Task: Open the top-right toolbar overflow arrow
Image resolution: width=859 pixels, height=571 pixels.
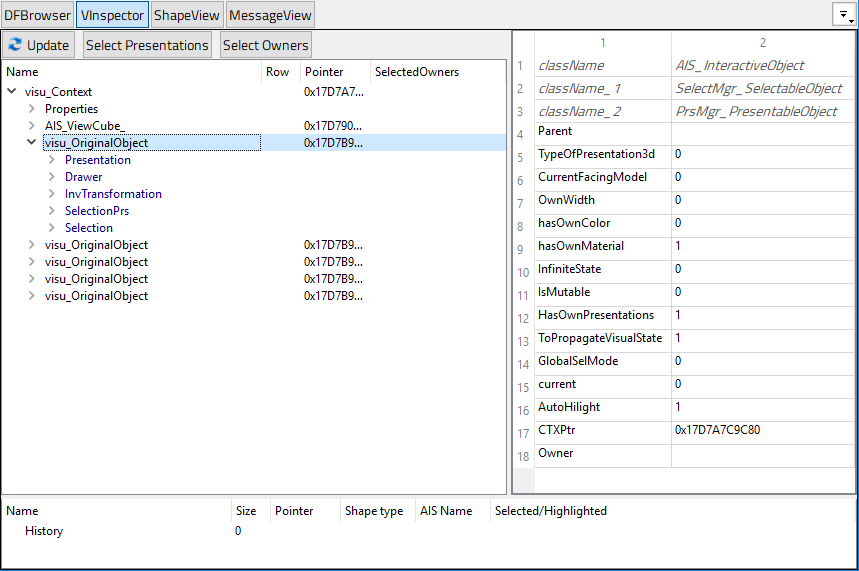Action: (844, 15)
